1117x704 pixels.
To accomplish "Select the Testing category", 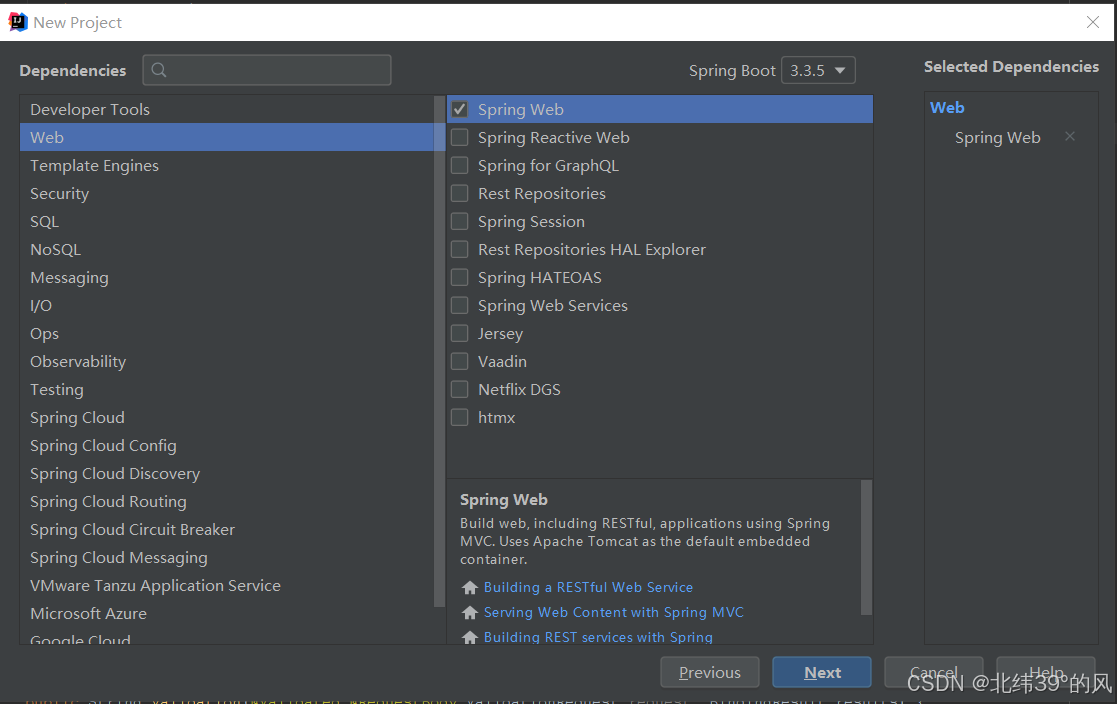I will 57,389.
